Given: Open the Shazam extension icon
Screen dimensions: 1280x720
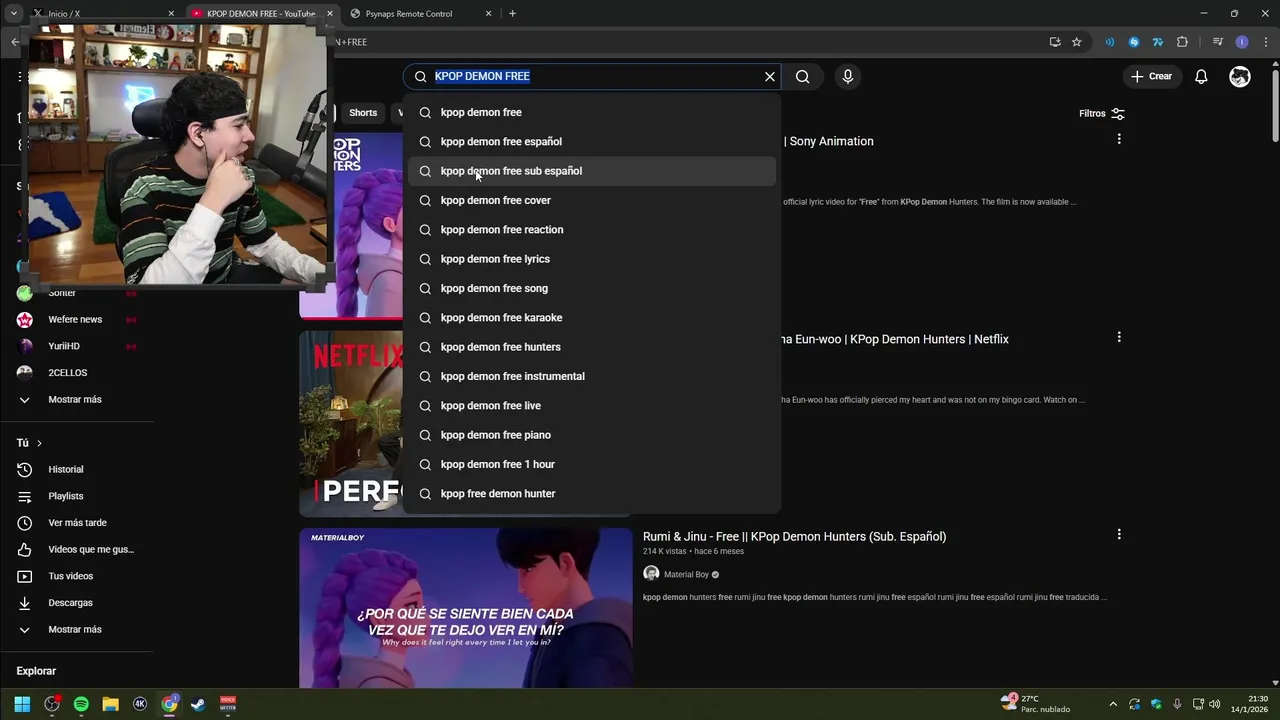Looking at the screenshot, I should 1134,42.
